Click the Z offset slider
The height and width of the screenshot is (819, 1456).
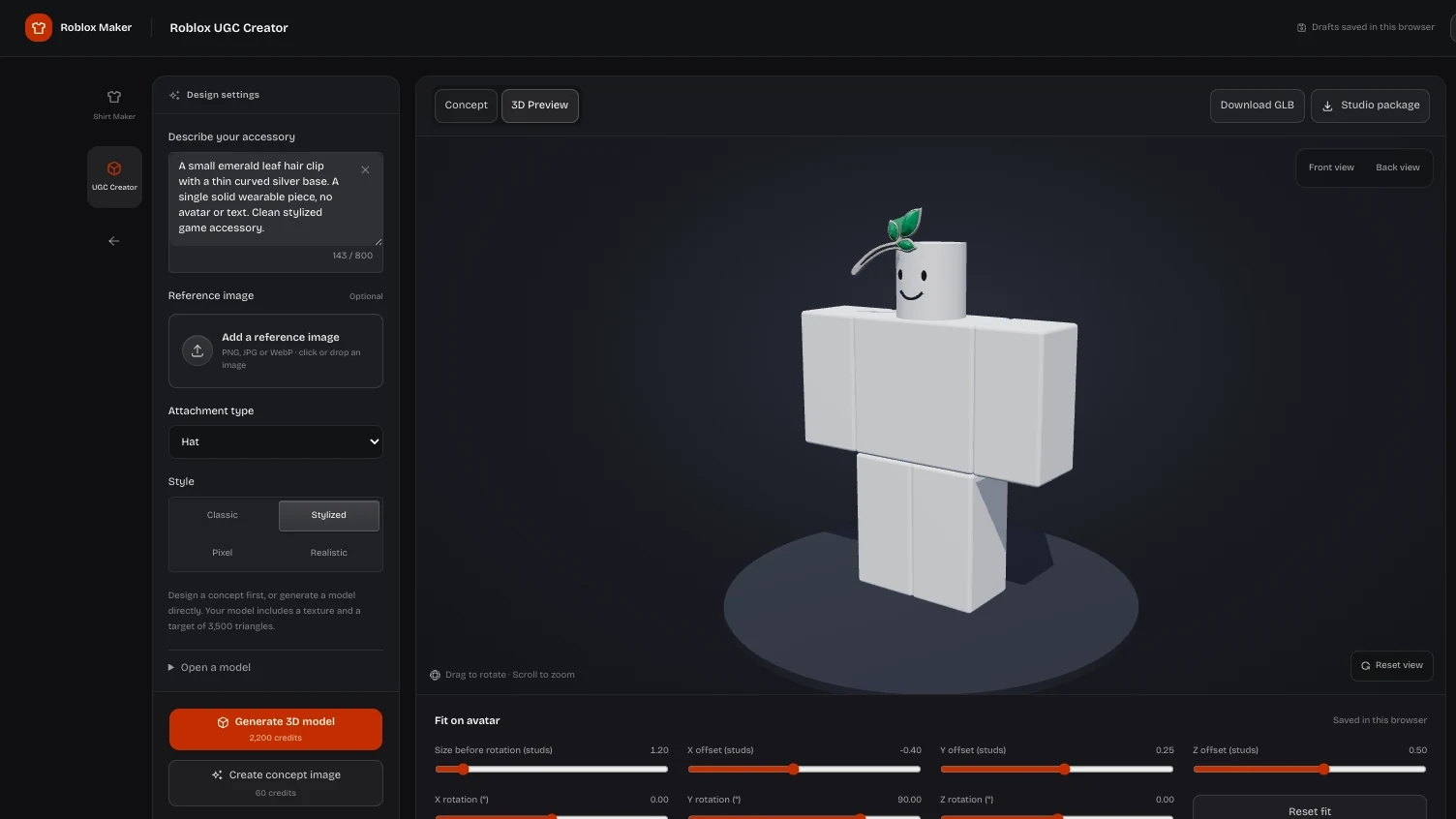(x=1310, y=770)
